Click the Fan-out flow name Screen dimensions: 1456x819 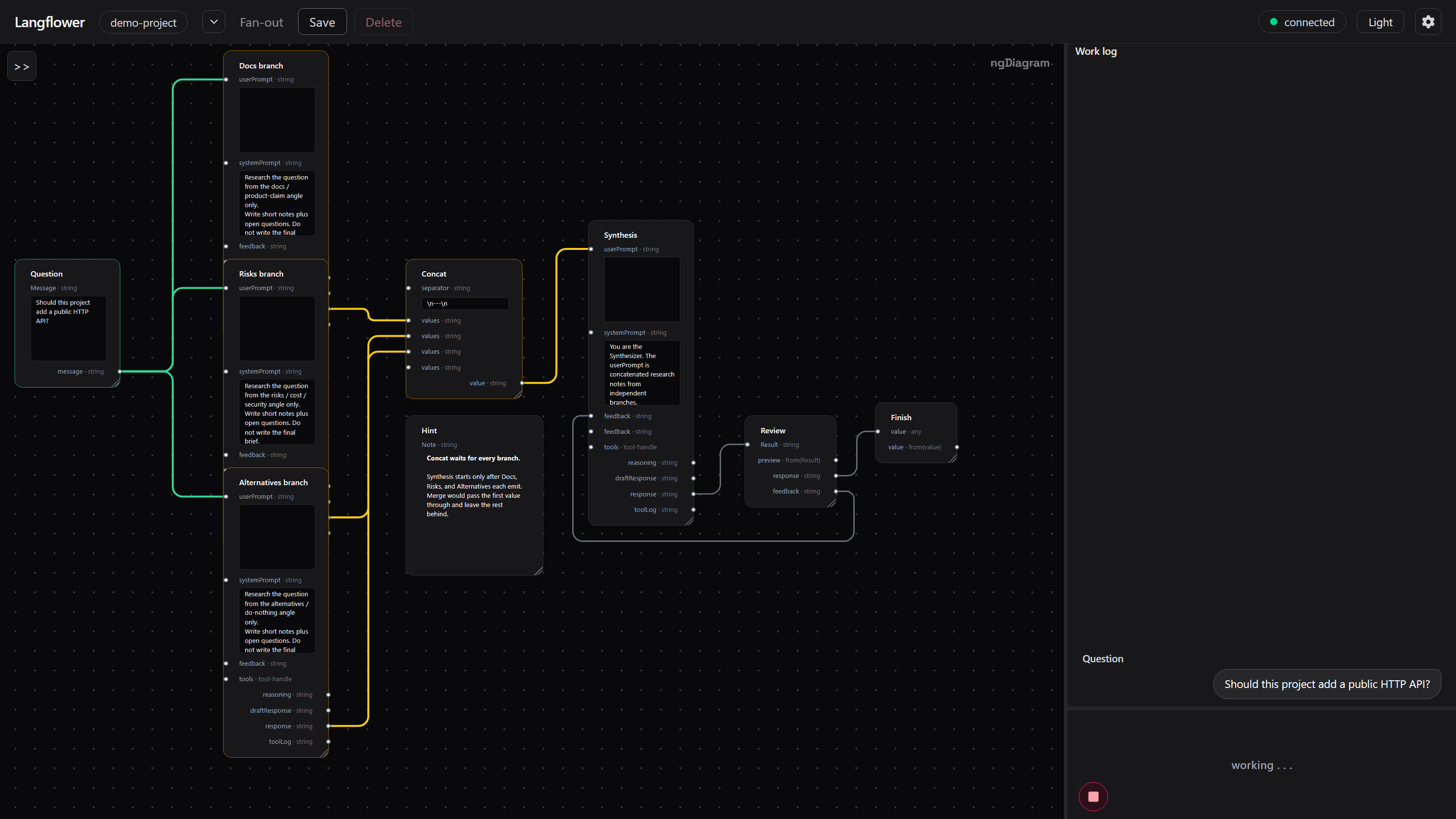[261, 22]
